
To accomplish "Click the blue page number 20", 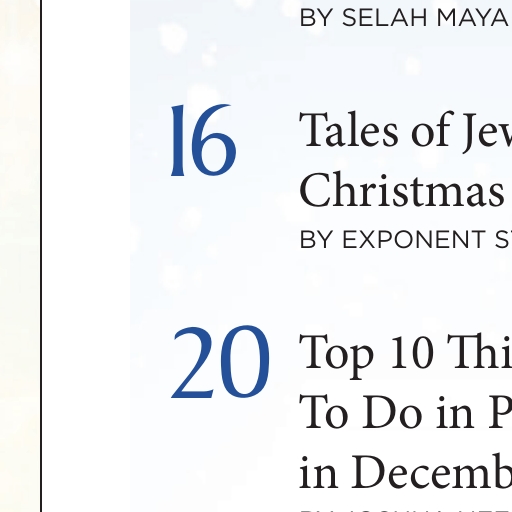I will point(220,362).
